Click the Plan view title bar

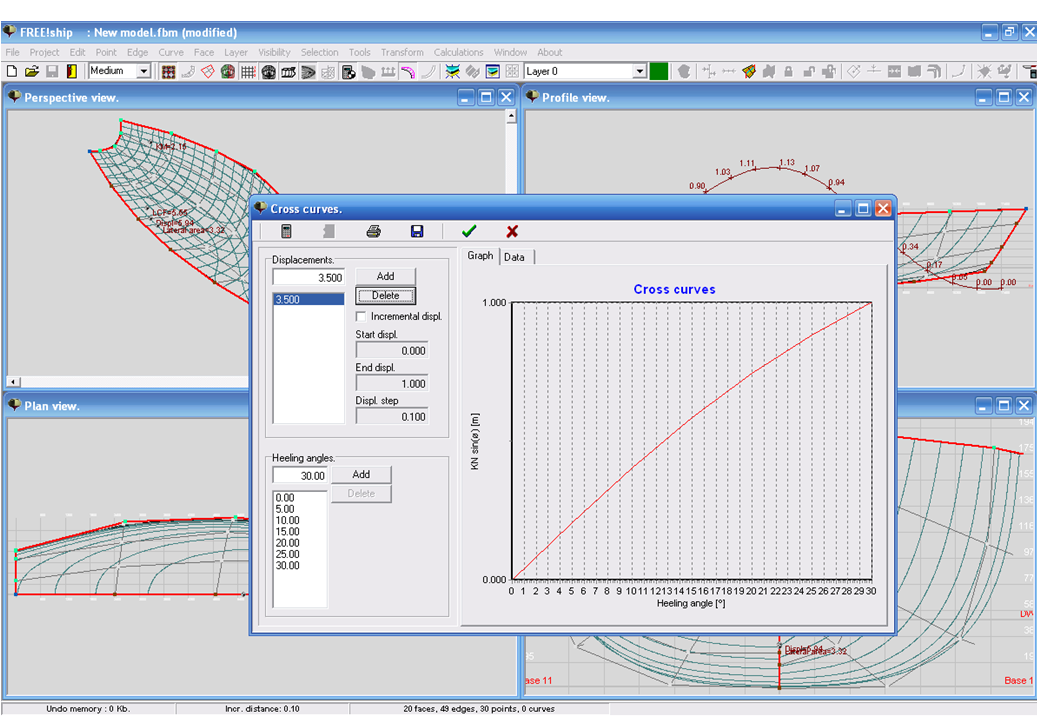(126, 406)
